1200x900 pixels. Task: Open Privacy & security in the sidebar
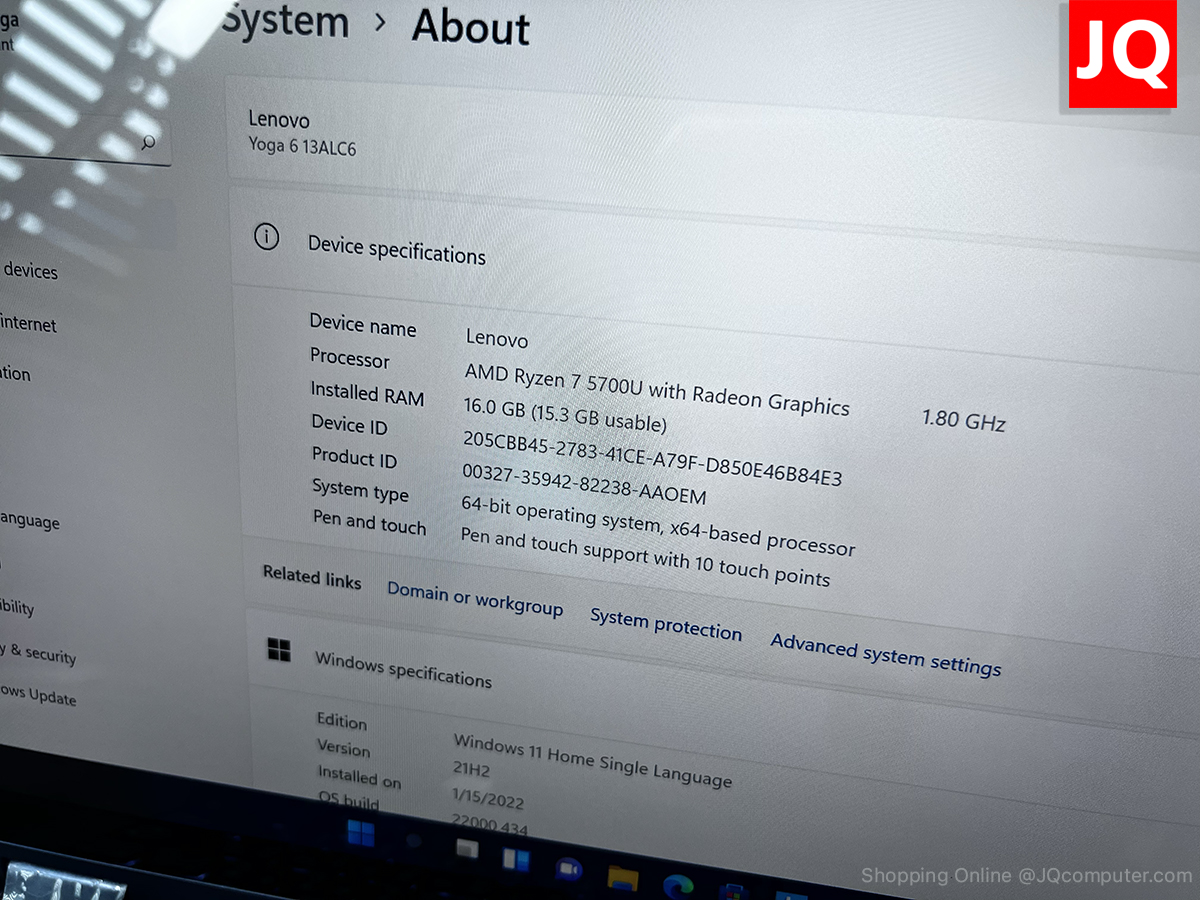[x=38, y=653]
